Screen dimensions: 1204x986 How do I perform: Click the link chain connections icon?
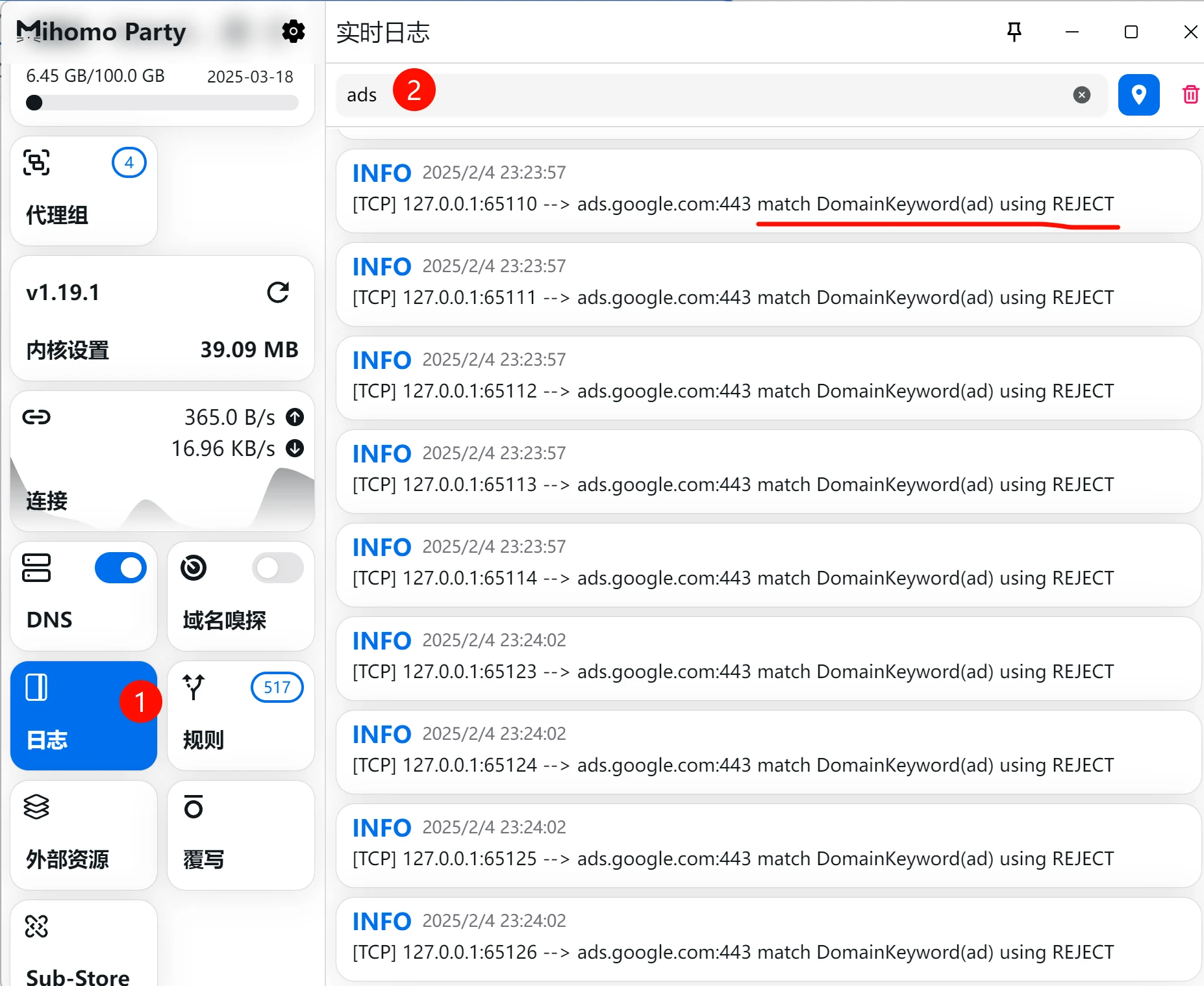[x=36, y=417]
